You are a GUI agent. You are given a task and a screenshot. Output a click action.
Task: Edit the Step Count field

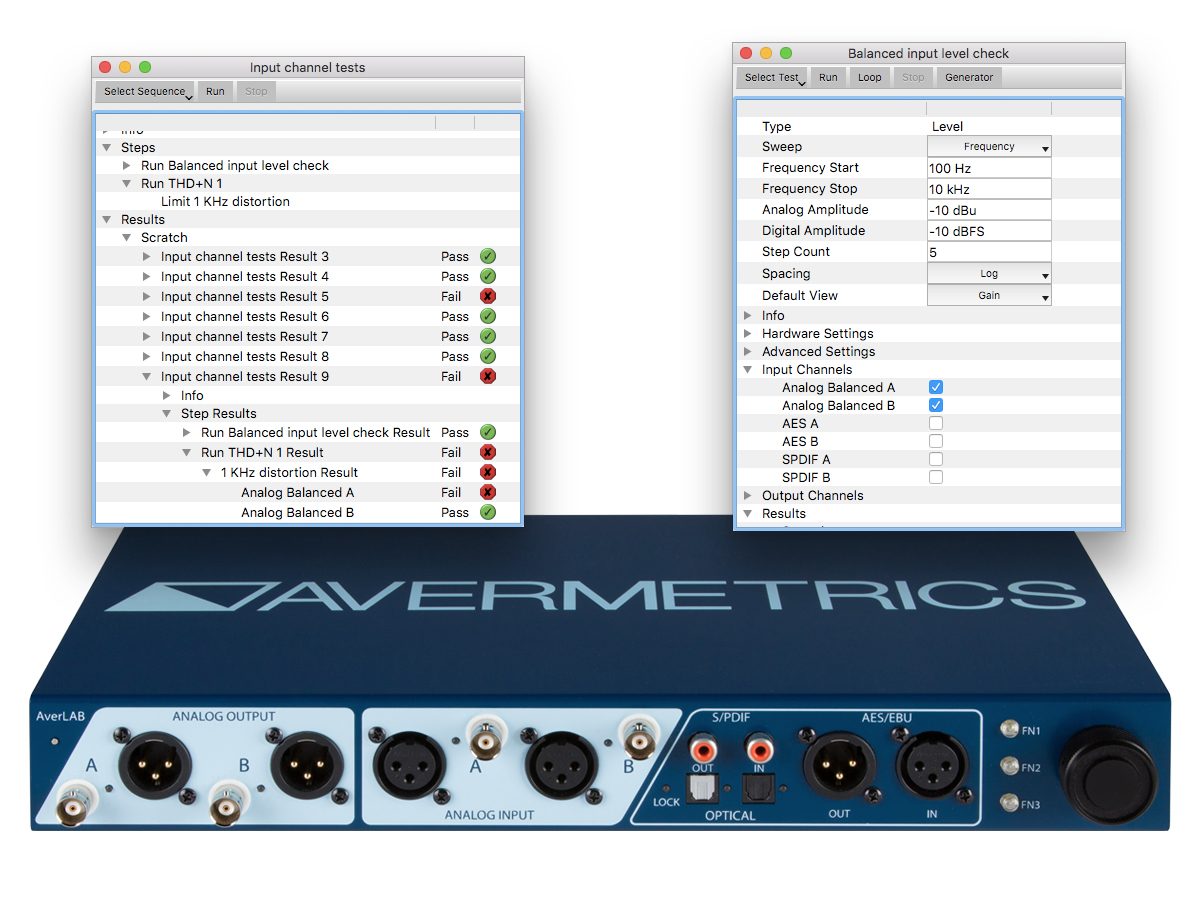click(x=989, y=252)
